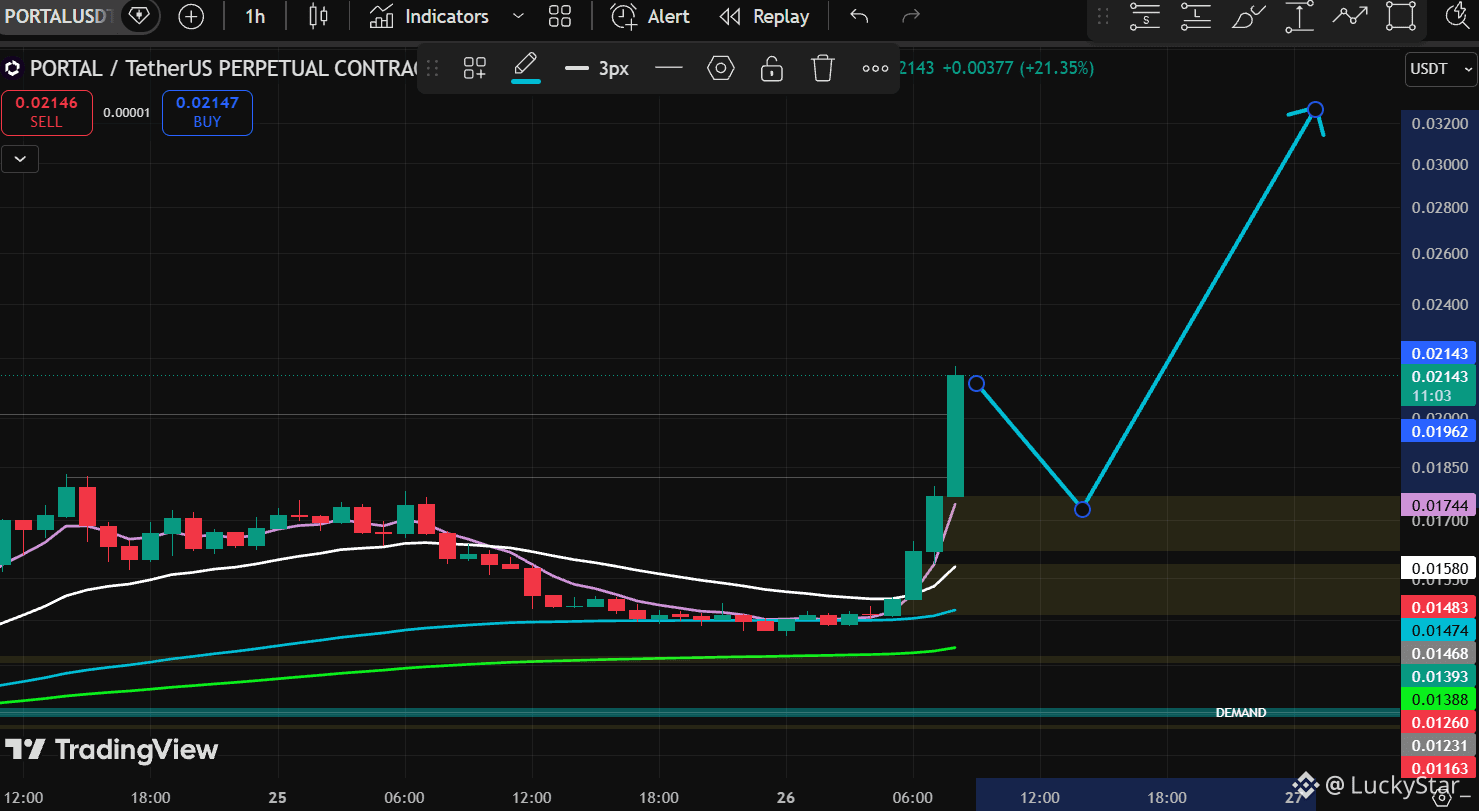This screenshot has width=1479, height=811.
Task: Undo the last chart action
Action: [x=859, y=16]
